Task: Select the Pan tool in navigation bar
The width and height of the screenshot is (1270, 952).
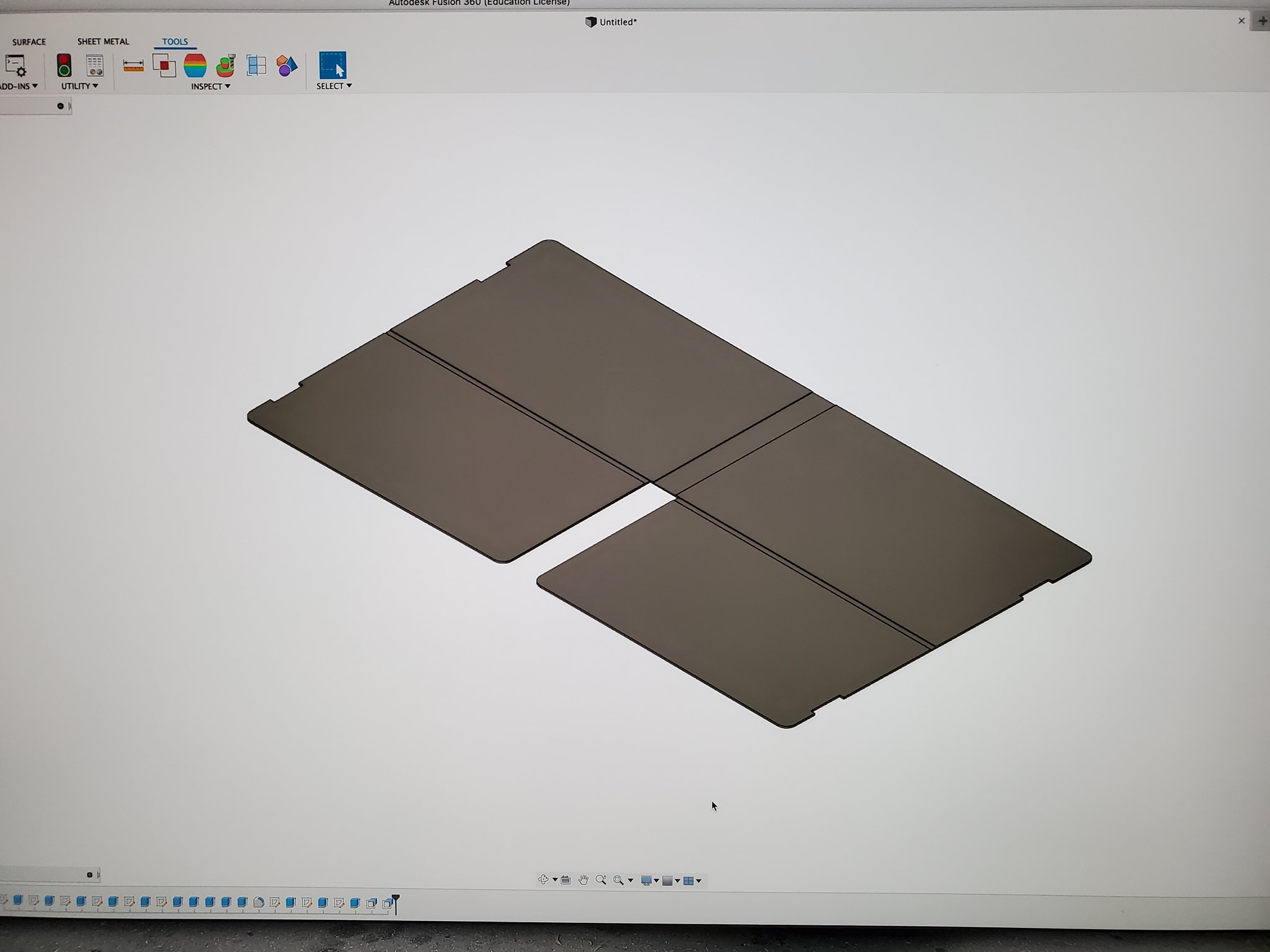Action: (x=583, y=880)
